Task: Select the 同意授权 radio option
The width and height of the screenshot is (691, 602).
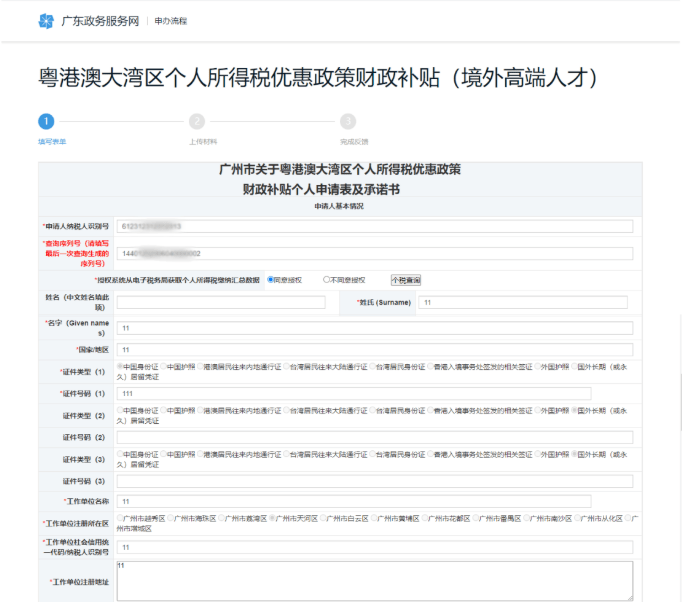Action: click(271, 280)
